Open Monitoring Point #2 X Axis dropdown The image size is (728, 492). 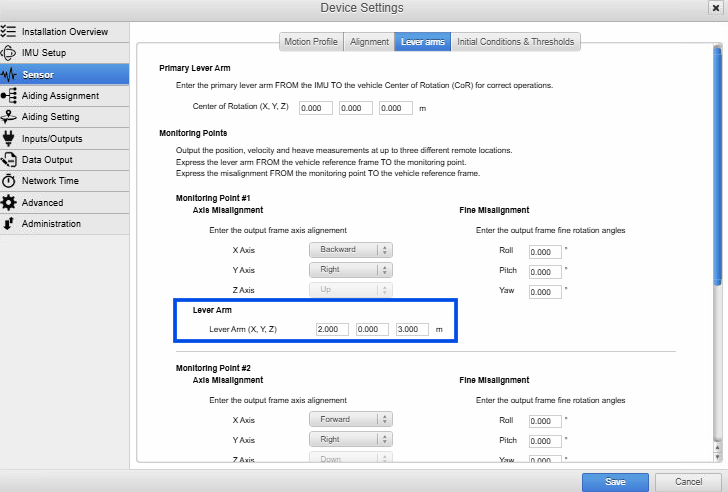(350, 420)
